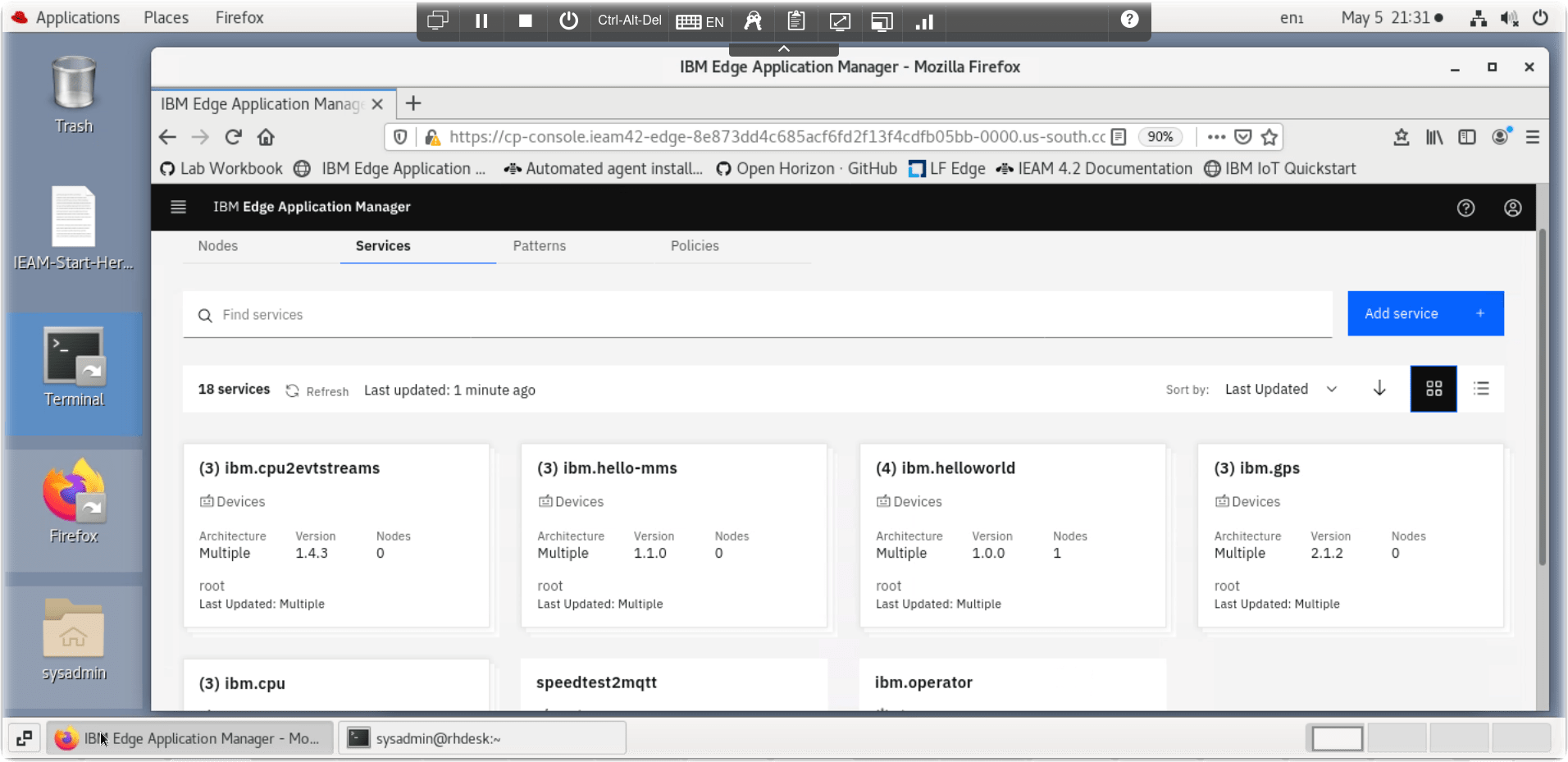Viewport: 1568px width, 762px height.
Task: Go to the Firefox home page
Action: (x=266, y=137)
